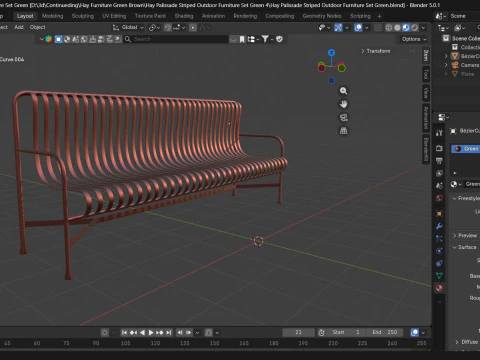
Task: Click the current frame field showing 21
Action: [298, 332]
